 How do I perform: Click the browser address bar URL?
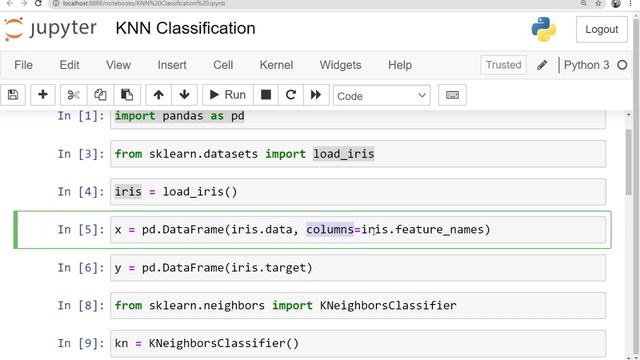coord(144,3)
